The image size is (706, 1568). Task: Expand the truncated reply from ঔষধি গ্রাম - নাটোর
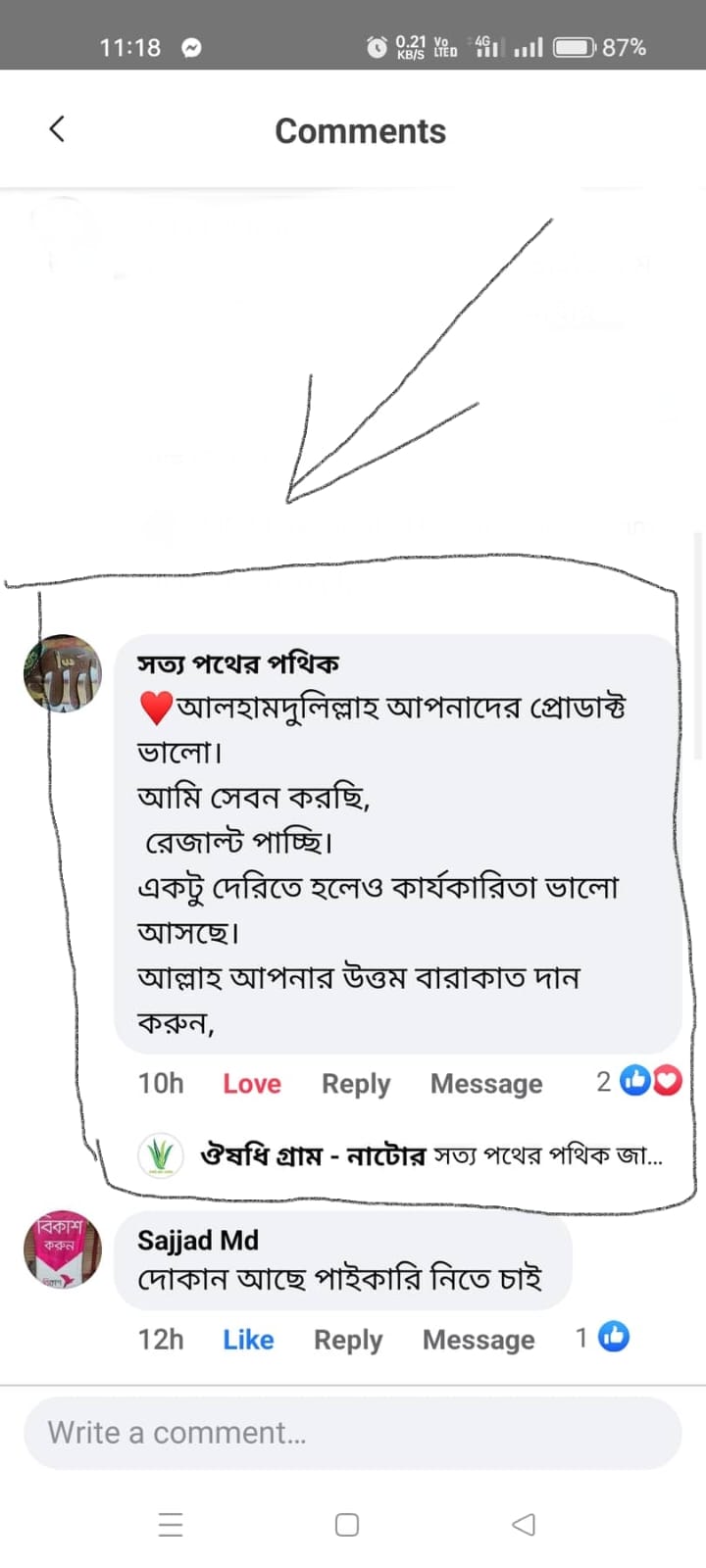(x=549, y=1155)
